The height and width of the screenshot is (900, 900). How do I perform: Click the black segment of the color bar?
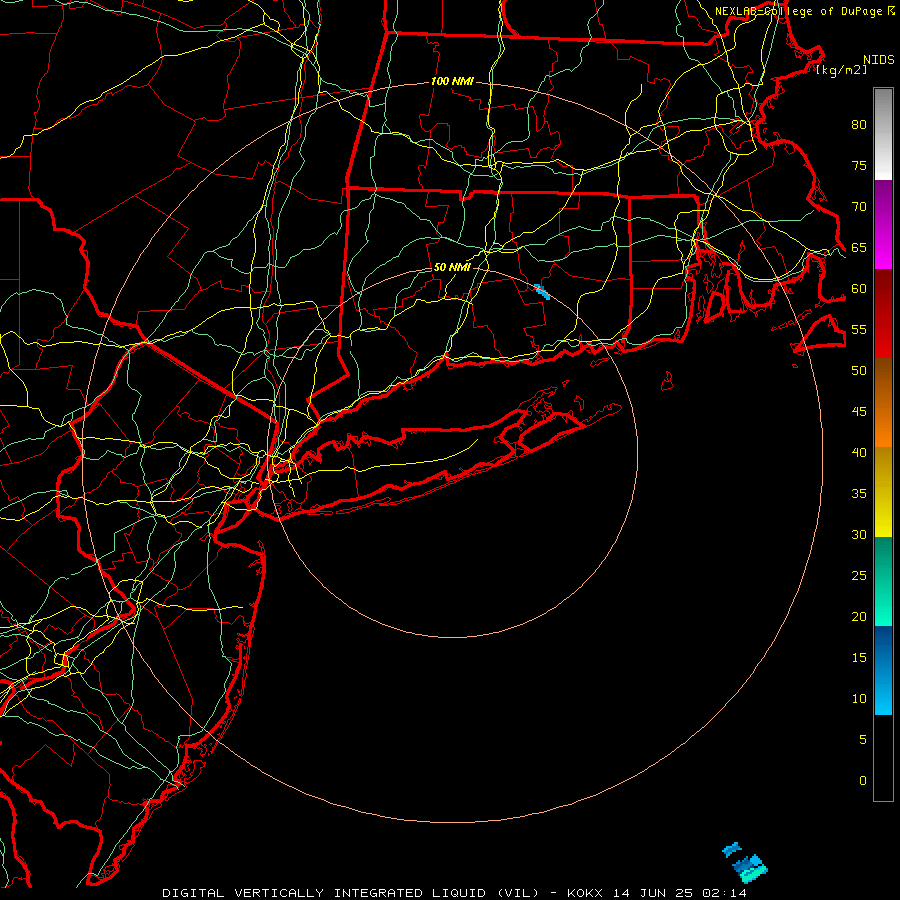coord(883,758)
